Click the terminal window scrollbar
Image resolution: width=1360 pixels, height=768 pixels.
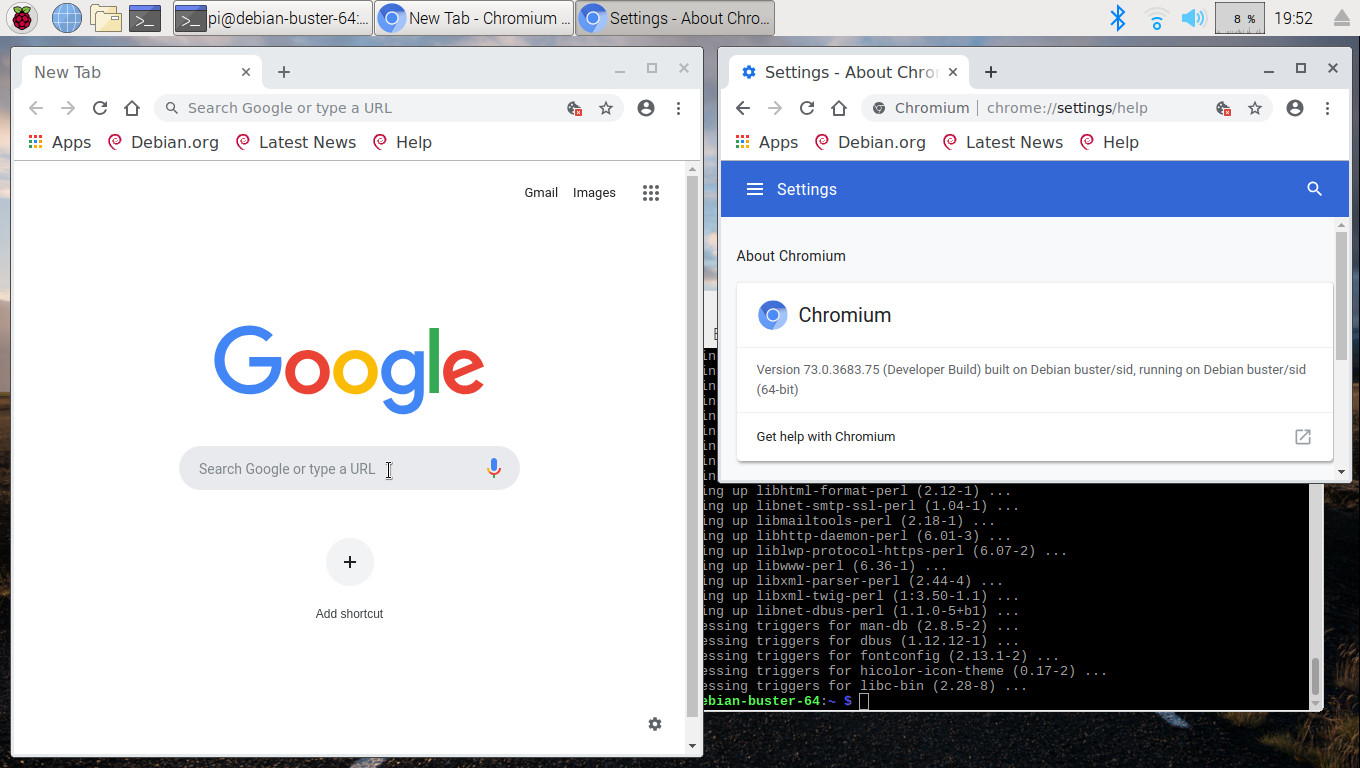click(1316, 677)
